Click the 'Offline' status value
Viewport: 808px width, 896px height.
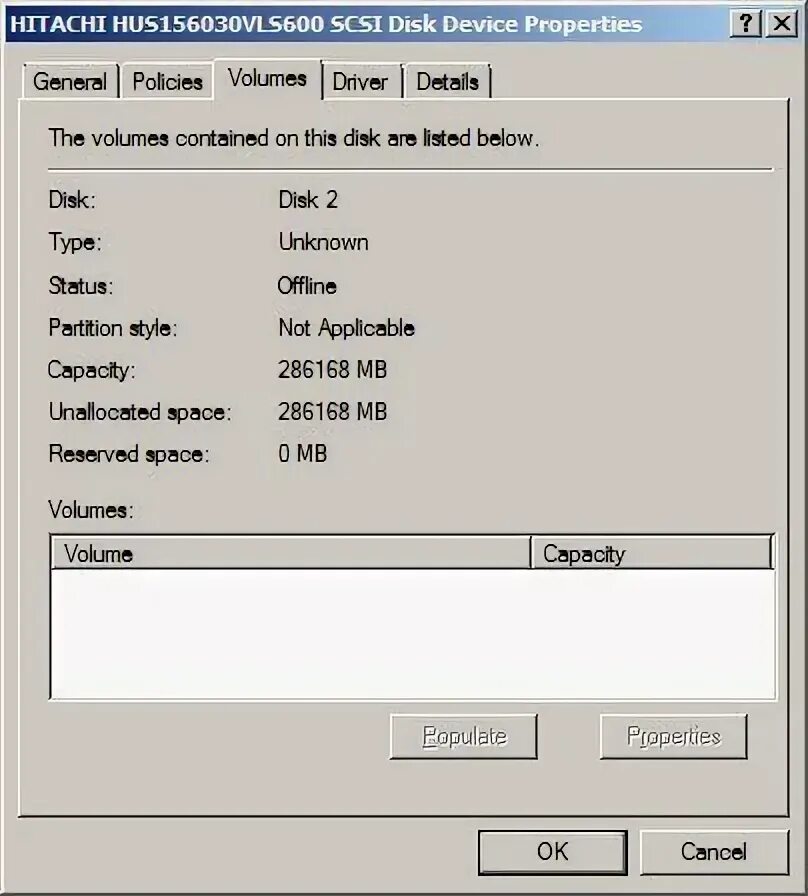pyautogui.click(x=307, y=286)
